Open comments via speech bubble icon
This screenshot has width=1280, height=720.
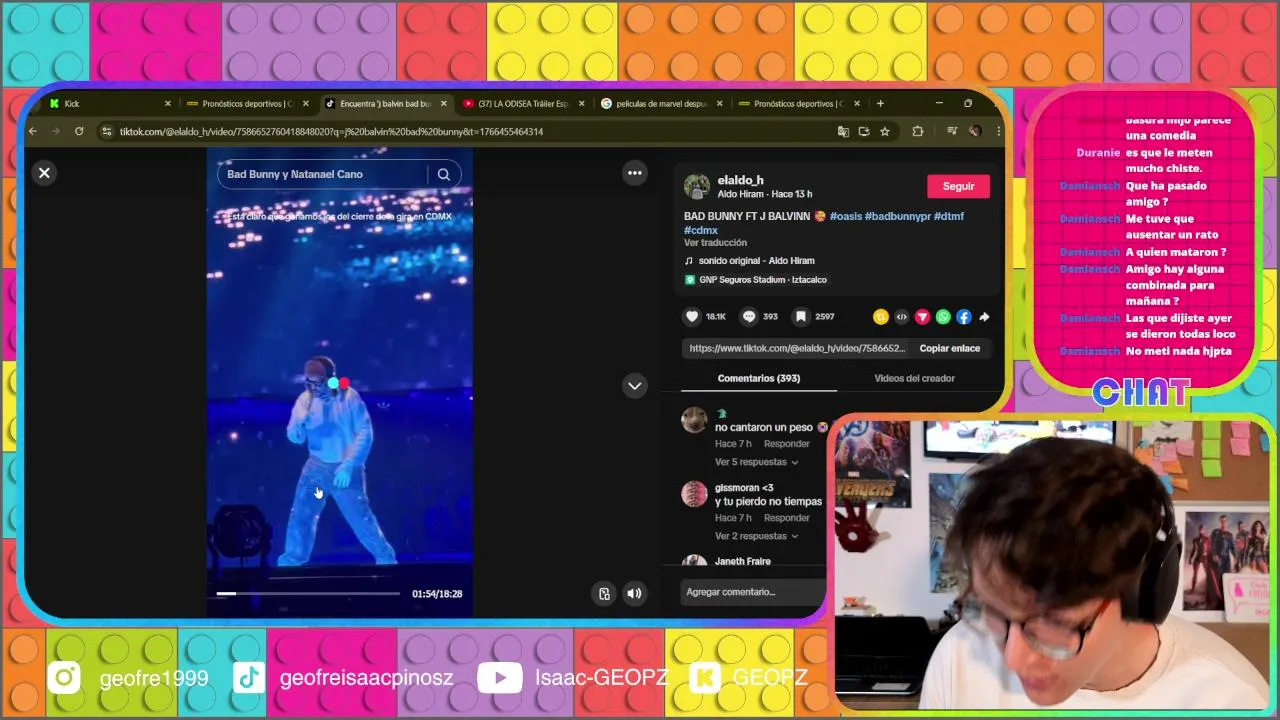(749, 316)
